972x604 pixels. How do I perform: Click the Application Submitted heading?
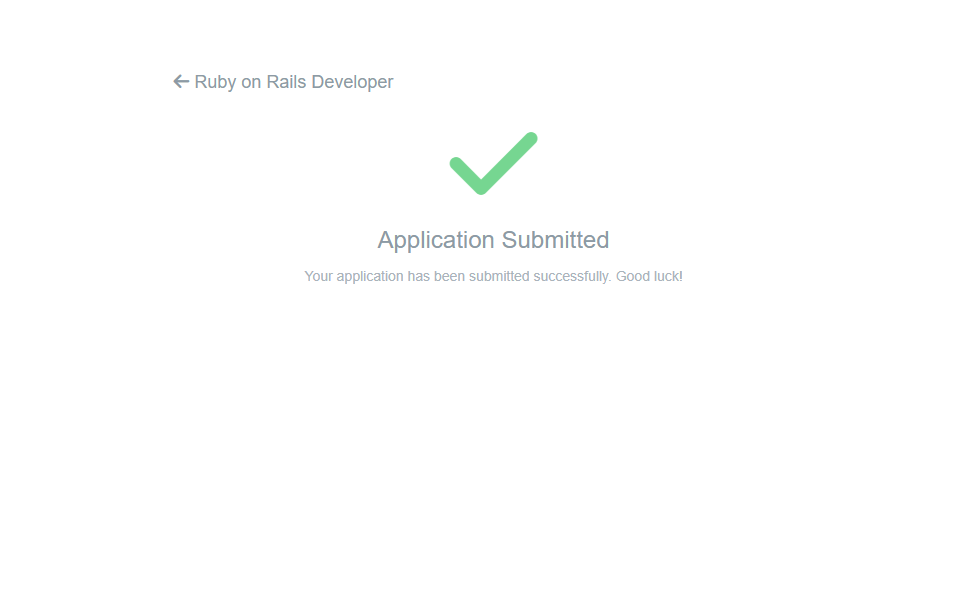pyautogui.click(x=493, y=240)
